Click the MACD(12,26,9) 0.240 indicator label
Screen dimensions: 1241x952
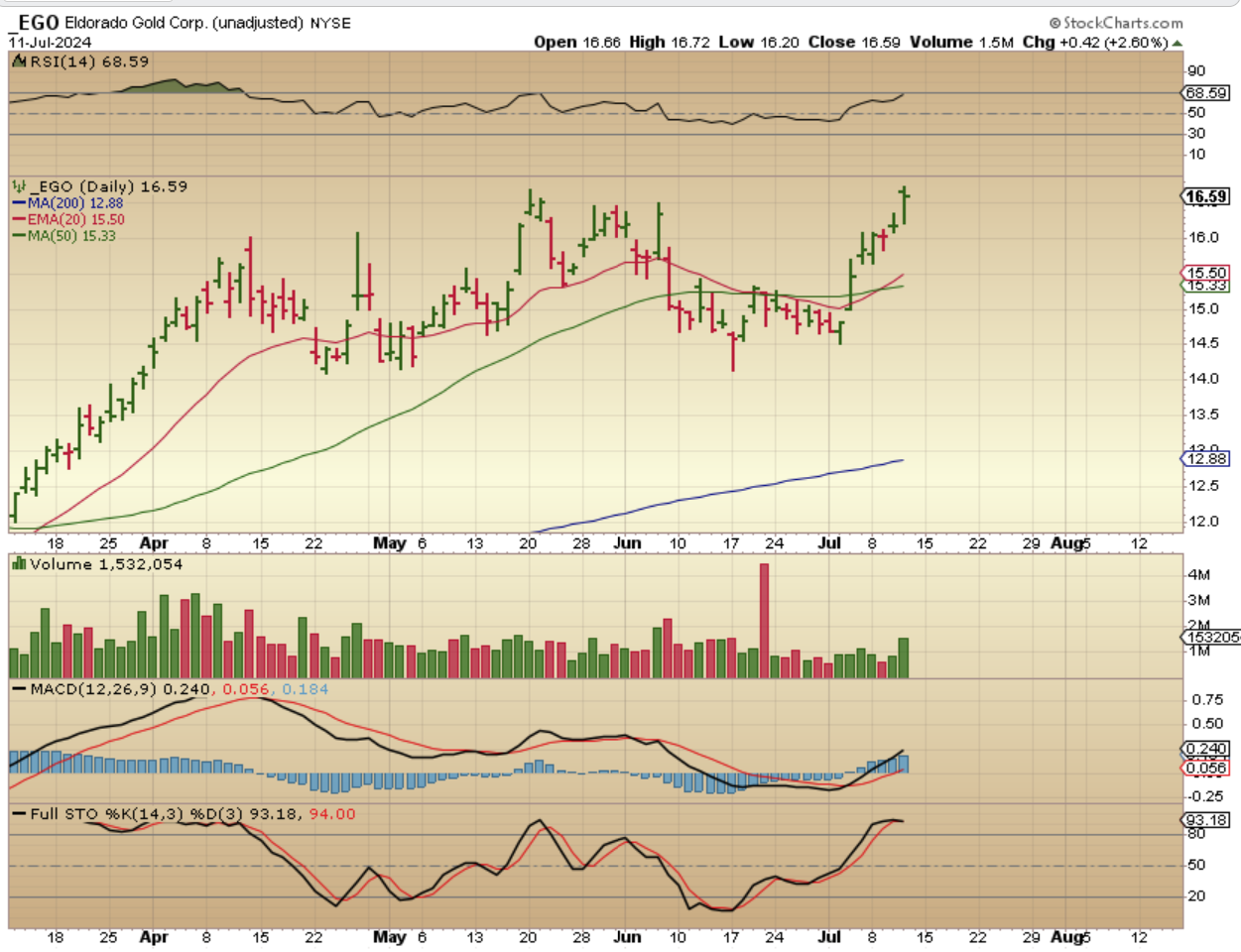120,689
